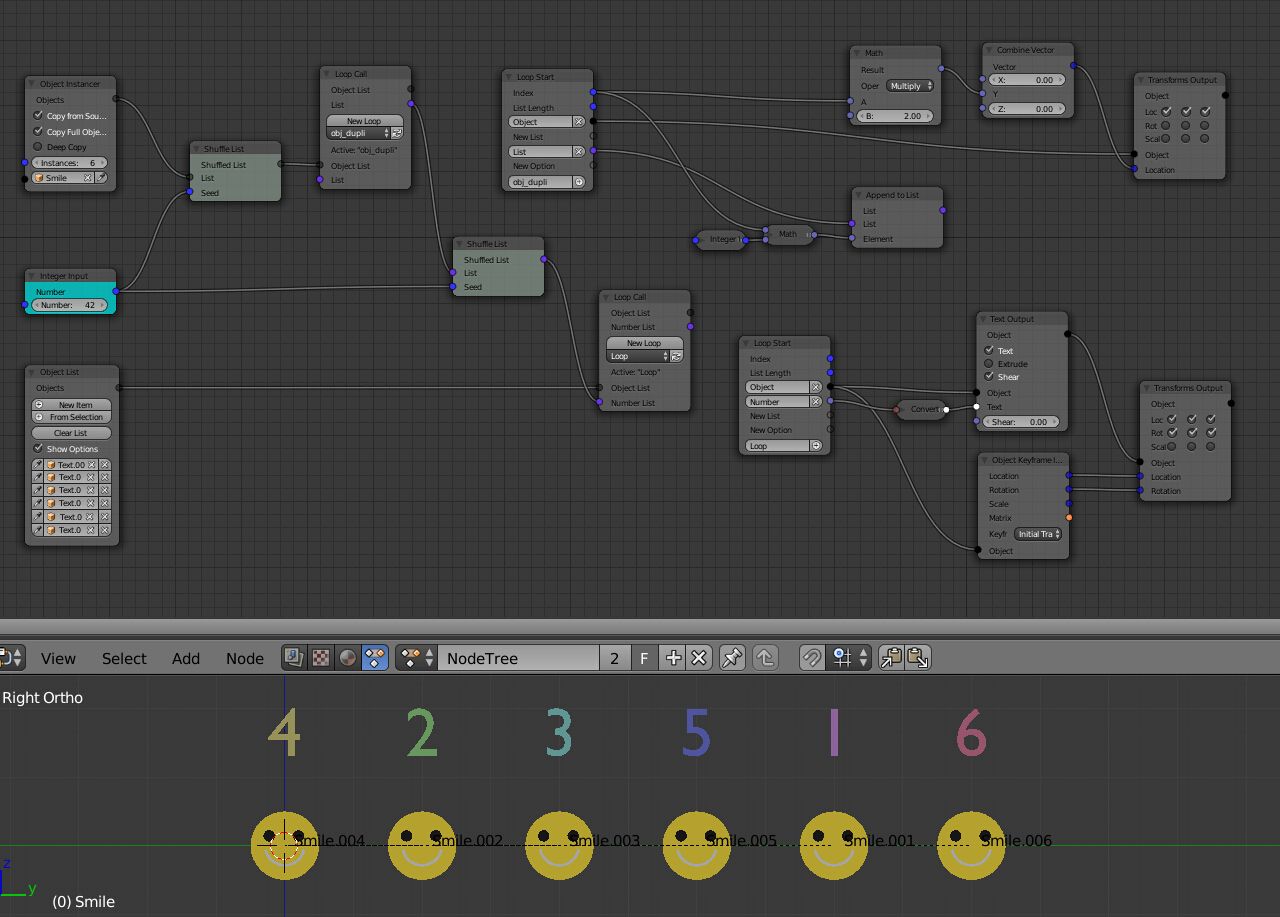This screenshot has width=1280, height=917.
Task: Adjust the Number 42 value field
Action: pyautogui.click(x=70, y=305)
